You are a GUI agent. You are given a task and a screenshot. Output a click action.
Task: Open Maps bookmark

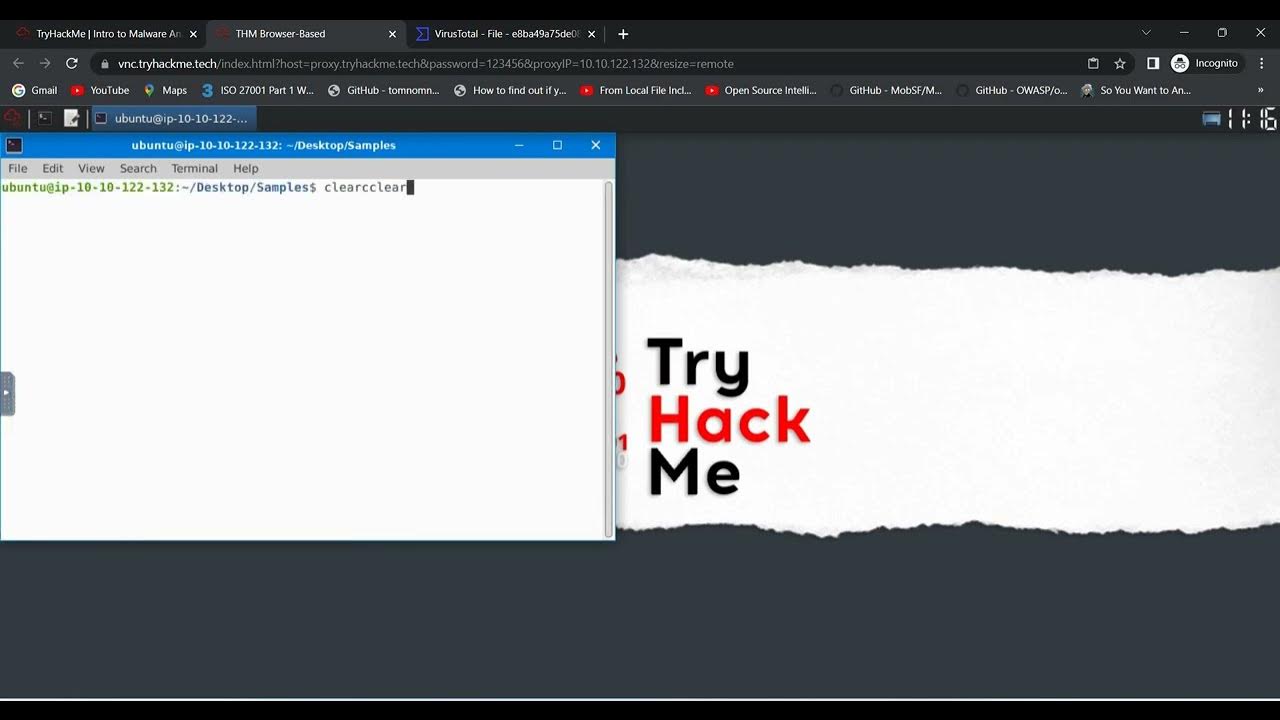tap(165, 90)
